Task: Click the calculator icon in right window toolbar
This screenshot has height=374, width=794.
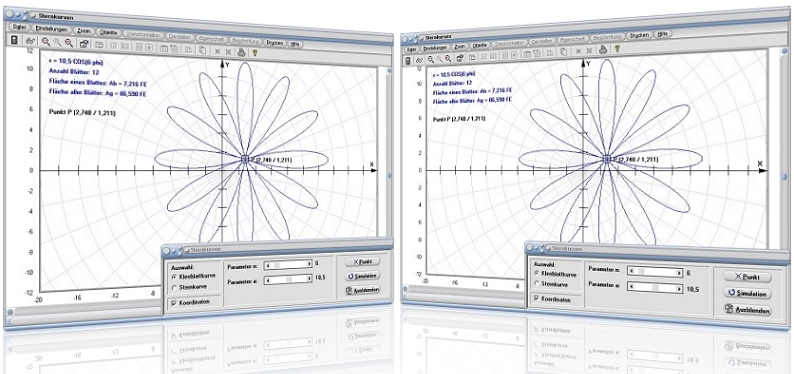Action: [x=408, y=61]
